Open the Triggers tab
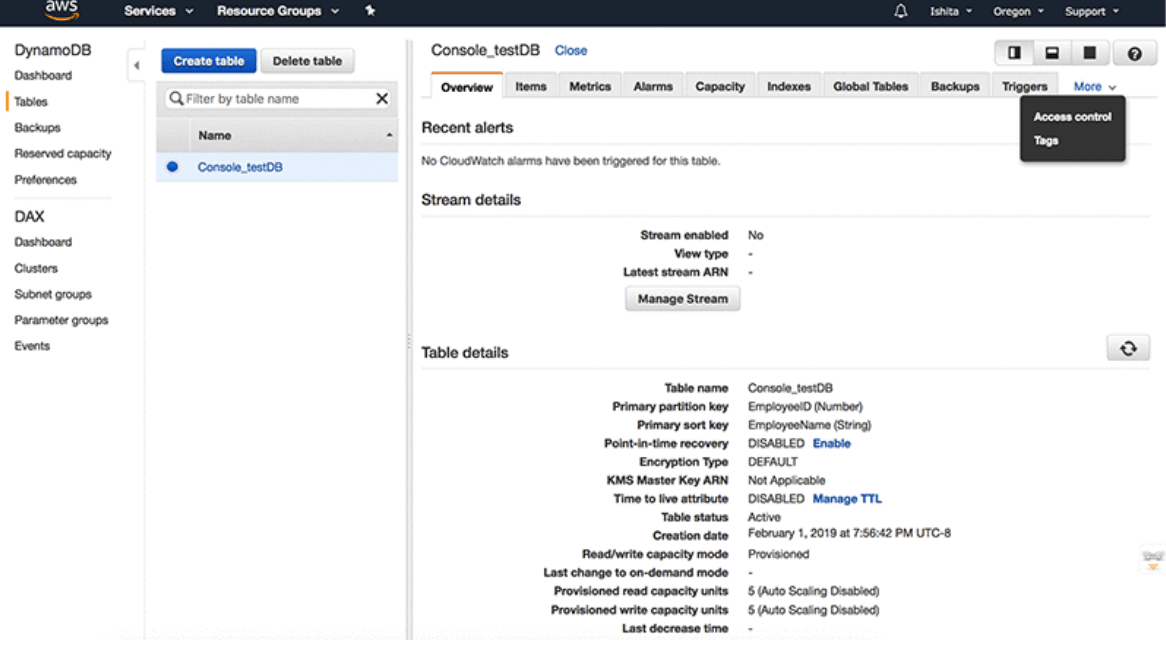The image size is (1166, 656). coord(1024,86)
